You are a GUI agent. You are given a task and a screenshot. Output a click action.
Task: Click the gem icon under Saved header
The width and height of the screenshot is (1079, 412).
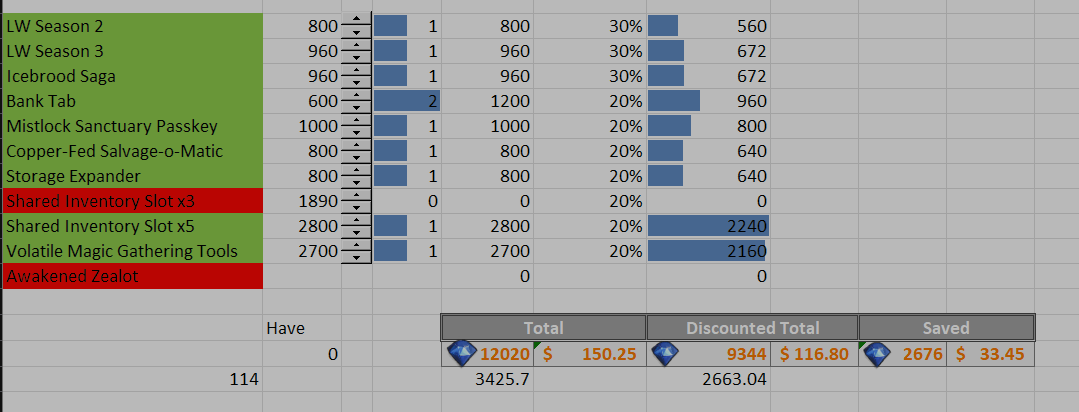(x=877, y=354)
